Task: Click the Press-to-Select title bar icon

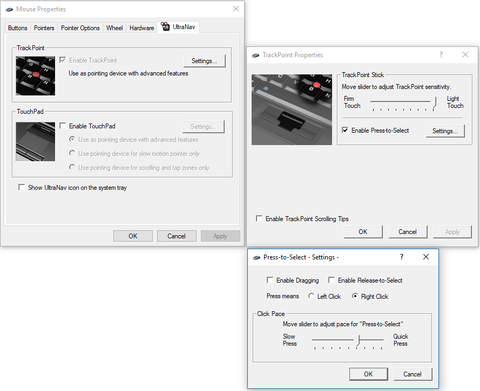Action: pyautogui.click(x=257, y=258)
